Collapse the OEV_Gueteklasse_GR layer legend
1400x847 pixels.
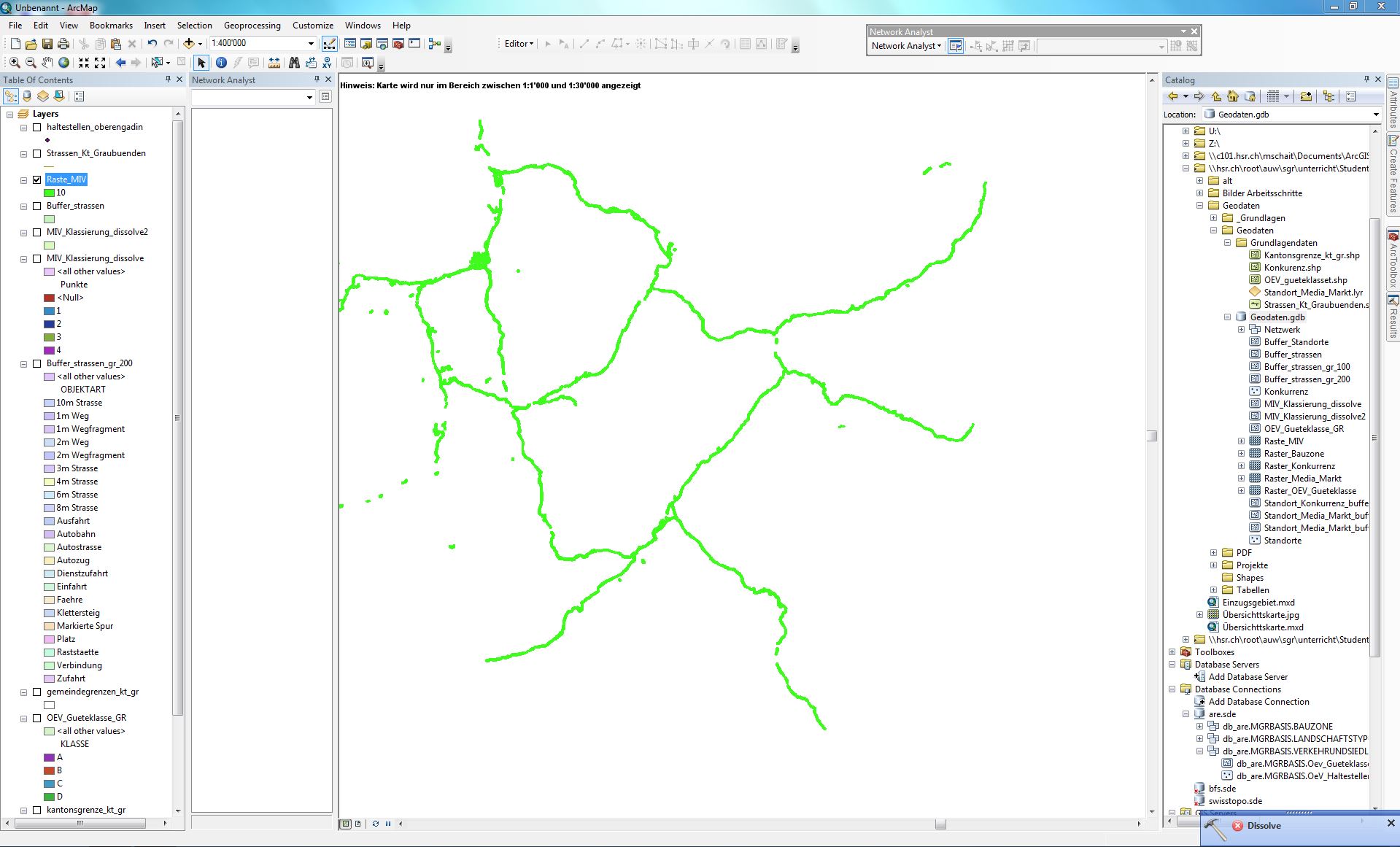click(x=24, y=718)
